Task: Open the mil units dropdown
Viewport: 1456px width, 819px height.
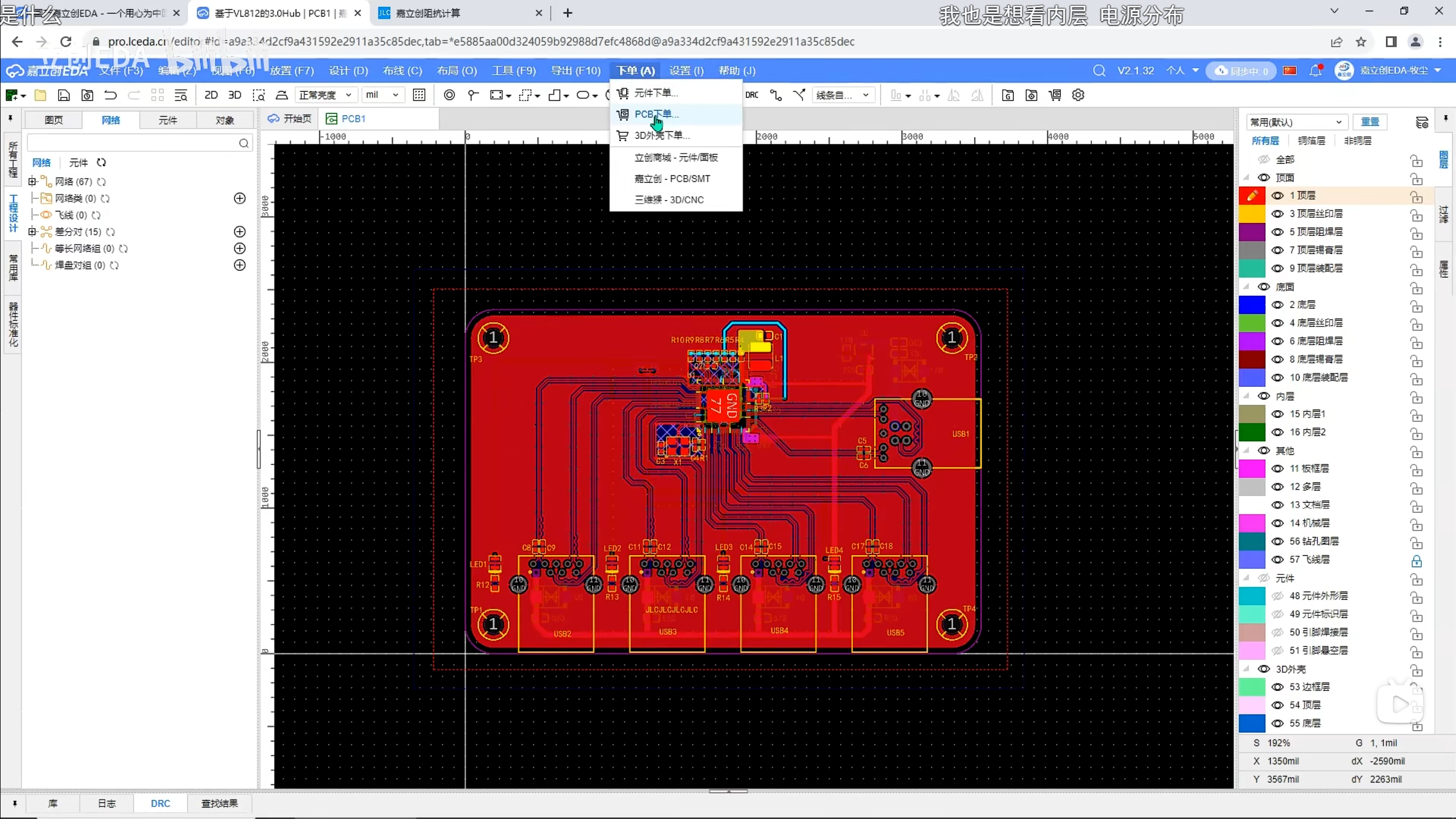Action: (382, 95)
